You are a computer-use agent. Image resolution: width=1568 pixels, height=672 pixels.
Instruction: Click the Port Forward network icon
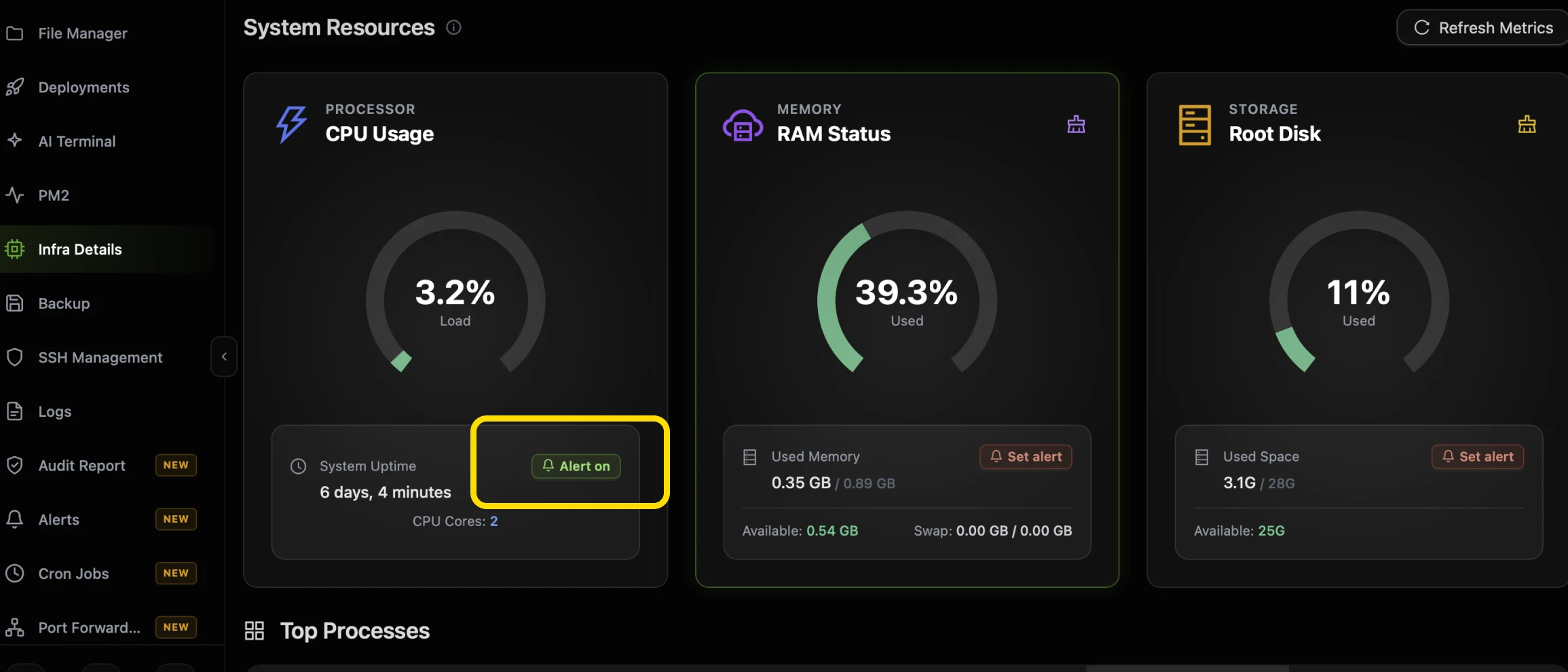(15, 627)
